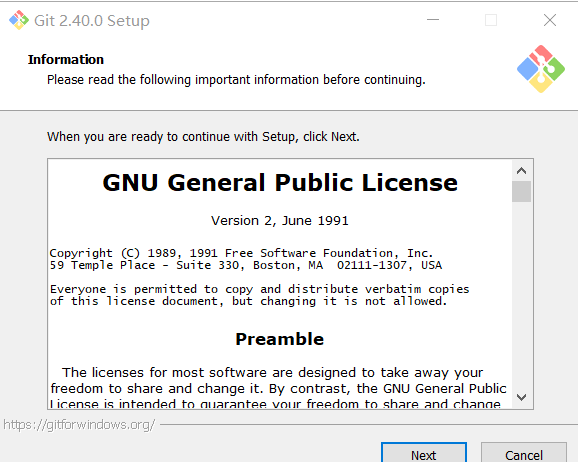Image resolution: width=578 pixels, height=462 pixels.
Task: Click the Copyright Free Software Foundation line
Action: pos(241,253)
